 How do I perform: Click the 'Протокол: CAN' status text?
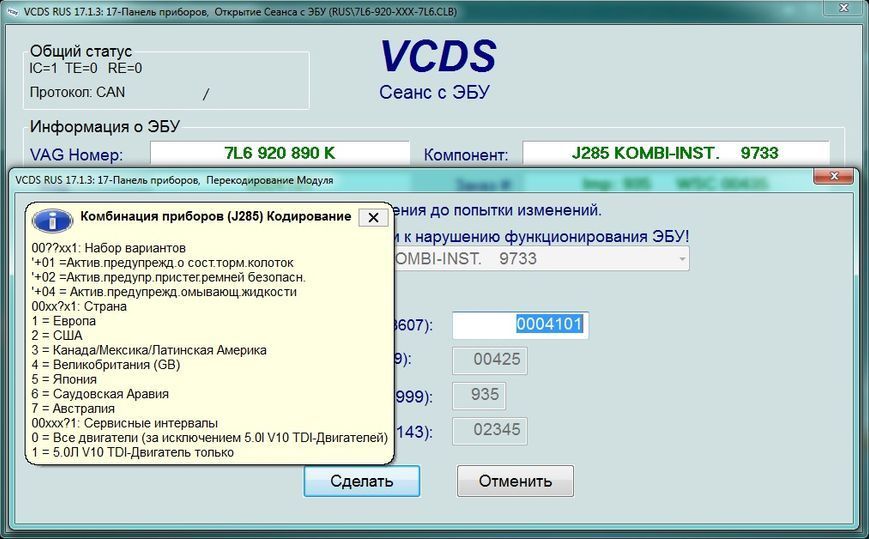77,92
